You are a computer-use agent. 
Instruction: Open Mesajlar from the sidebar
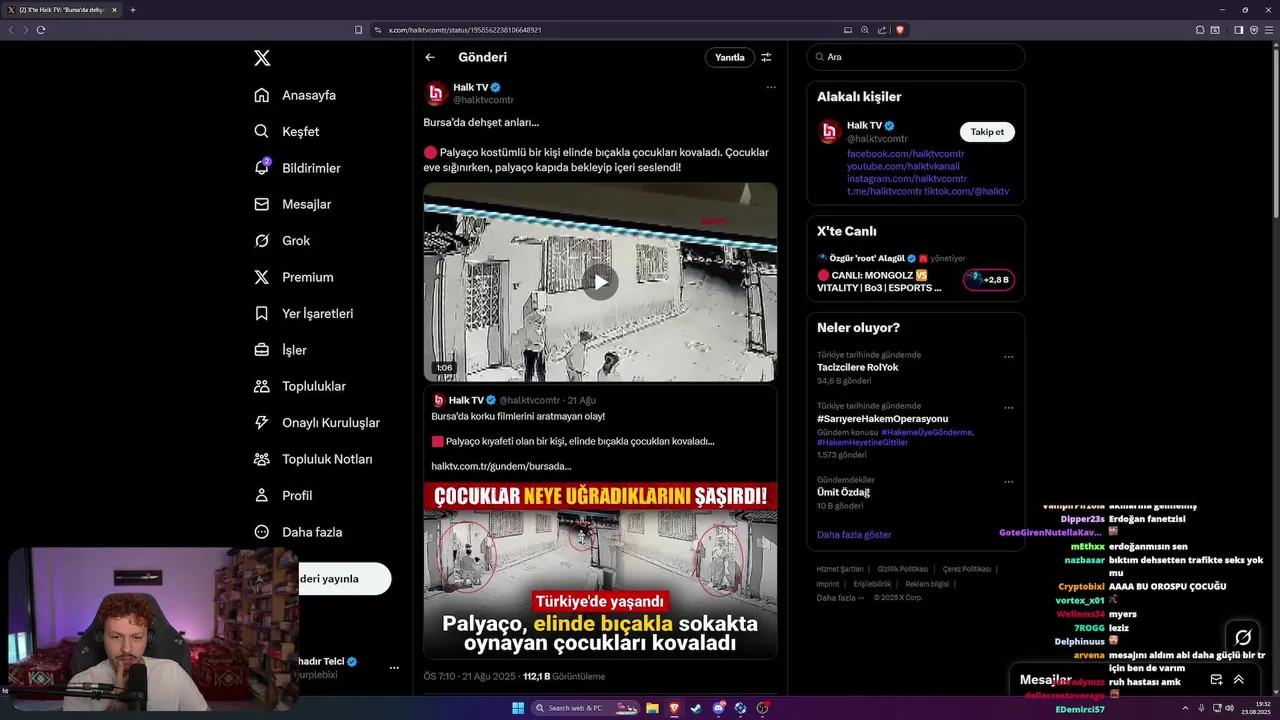pos(292,204)
